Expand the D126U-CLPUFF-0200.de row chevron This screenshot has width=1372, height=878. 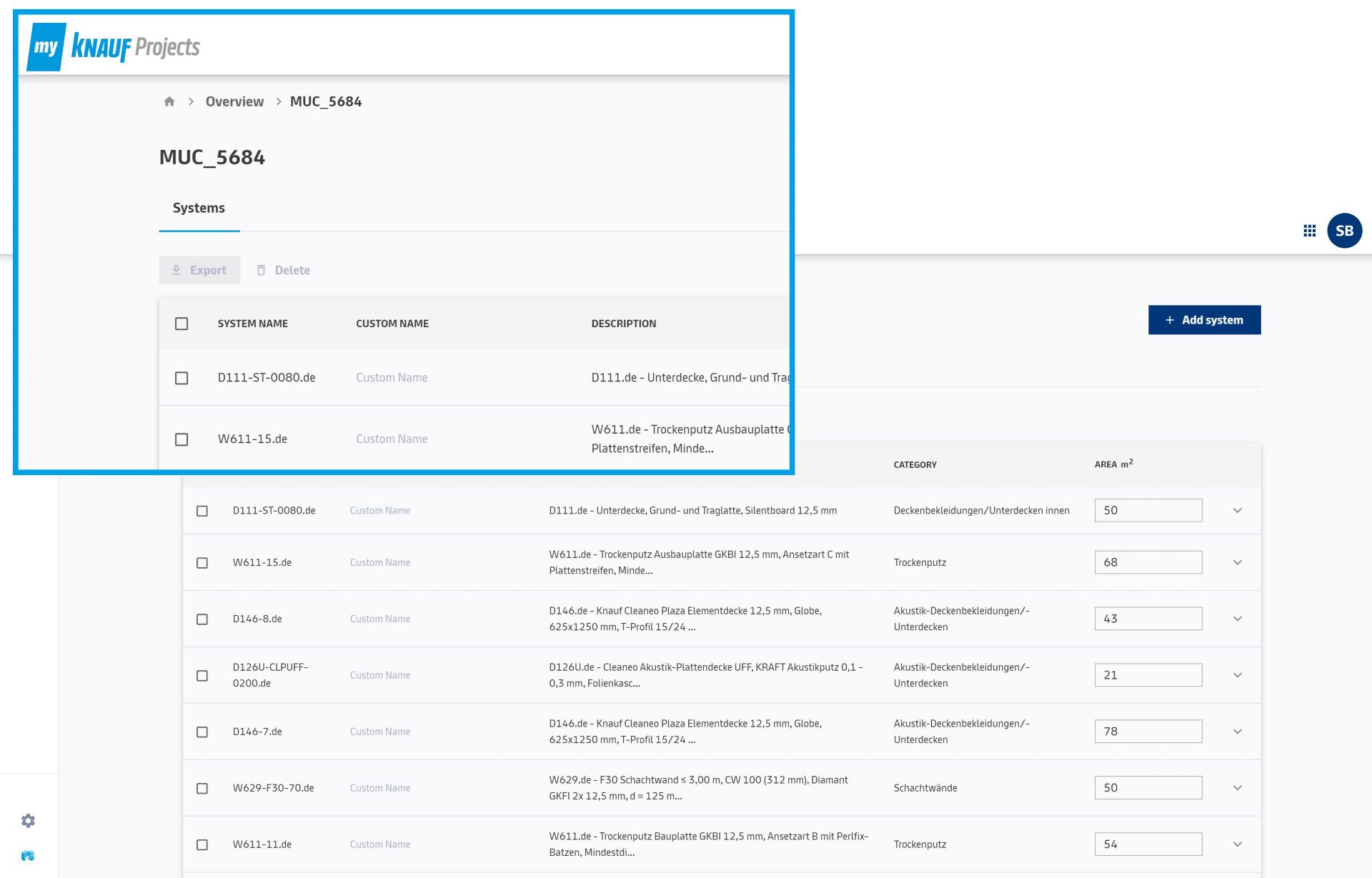(x=1237, y=674)
